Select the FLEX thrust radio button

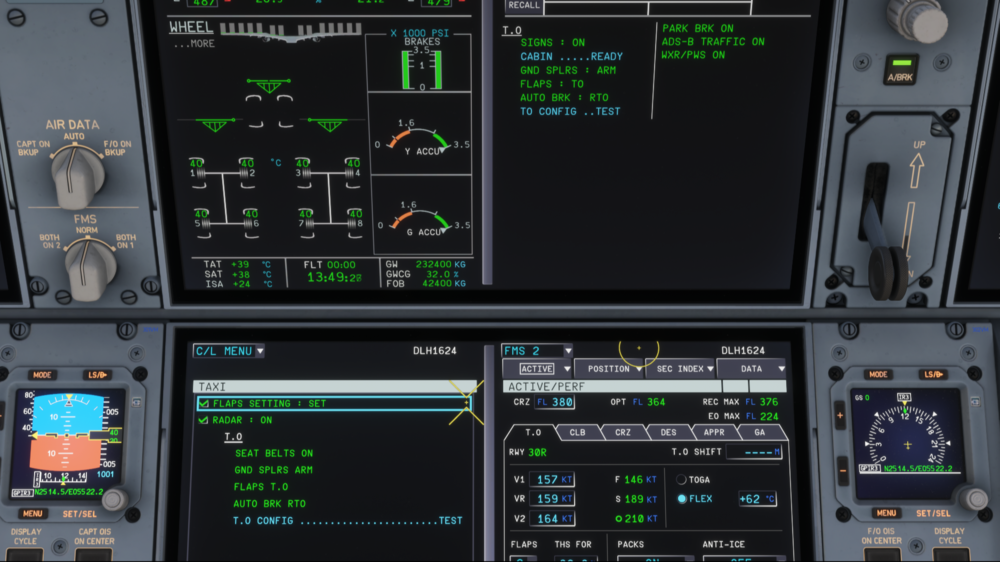682,499
